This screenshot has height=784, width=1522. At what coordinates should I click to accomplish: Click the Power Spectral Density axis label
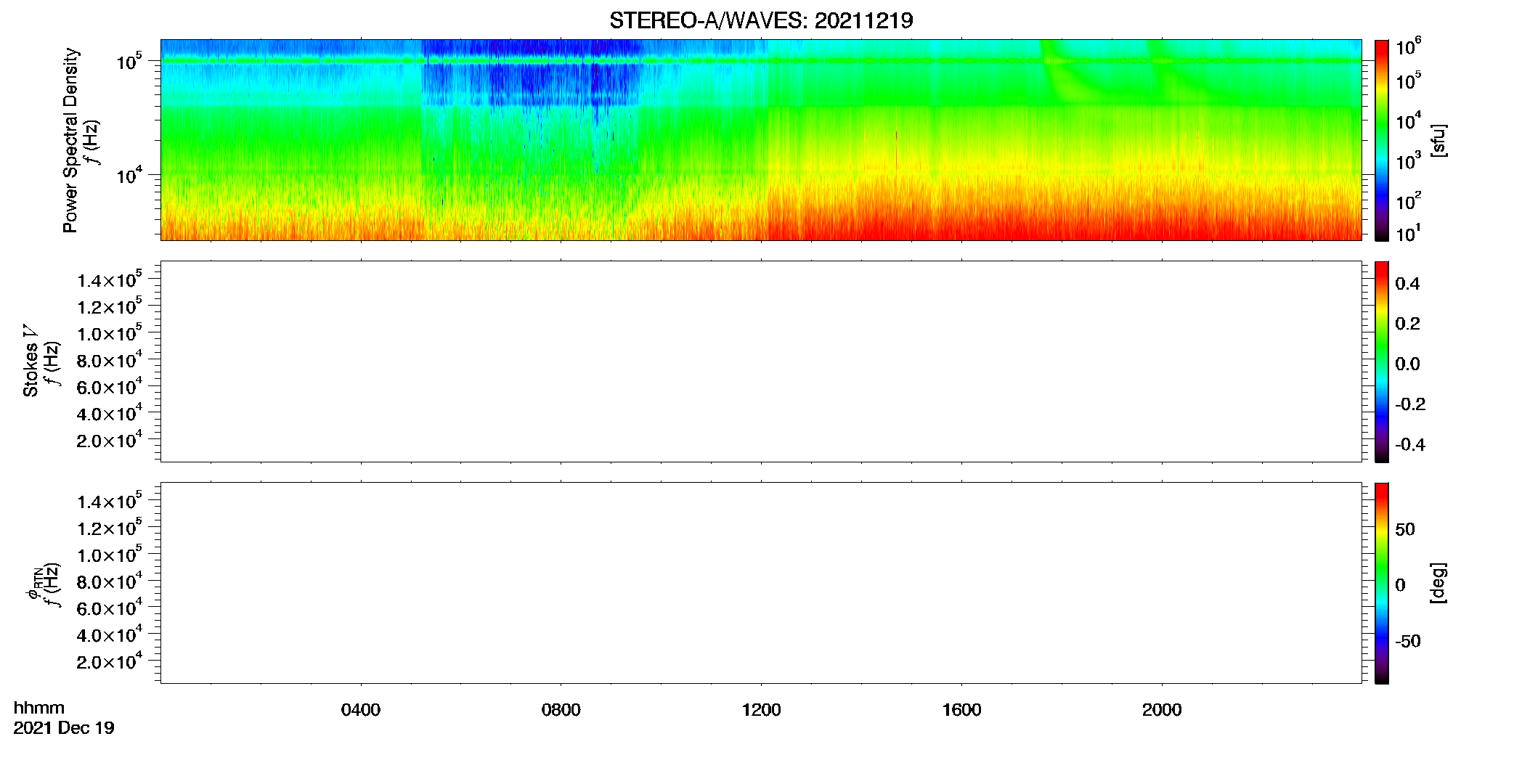70,140
